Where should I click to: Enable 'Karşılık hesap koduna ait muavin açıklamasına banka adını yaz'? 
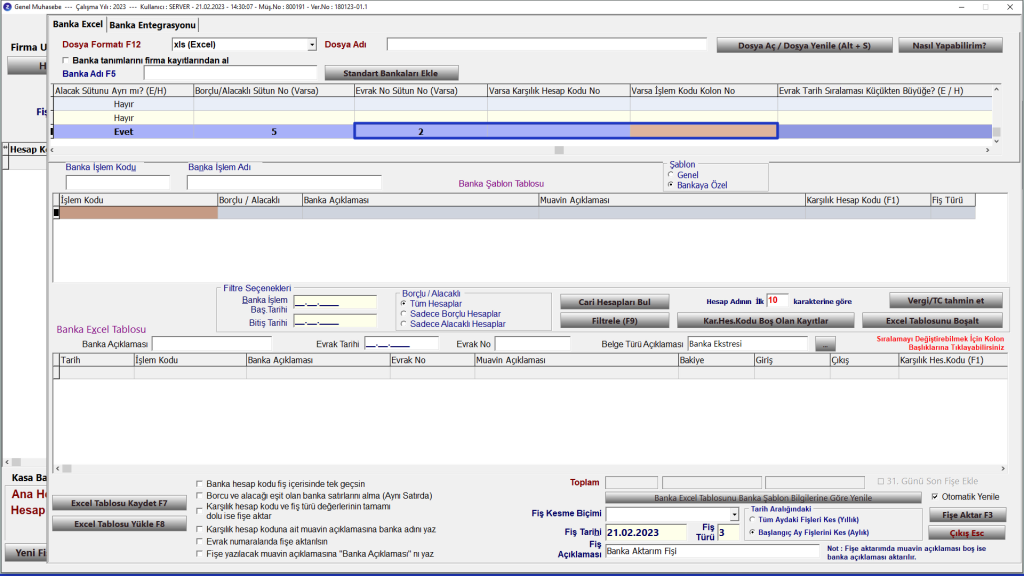200,529
